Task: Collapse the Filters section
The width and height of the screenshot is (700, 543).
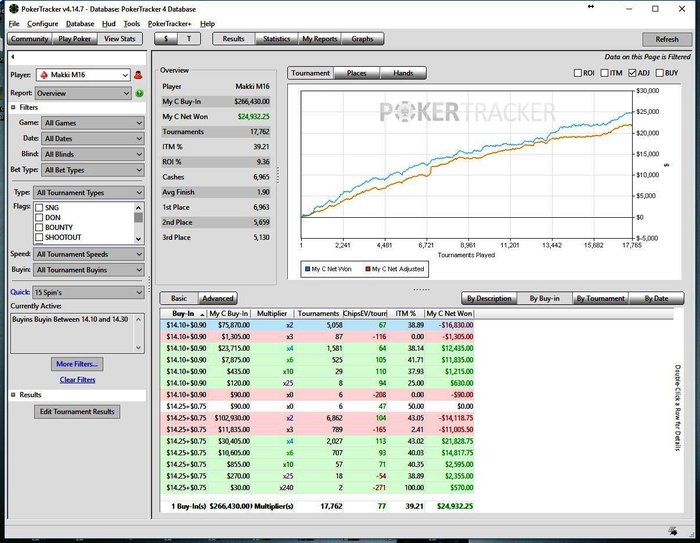Action: (x=13, y=107)
